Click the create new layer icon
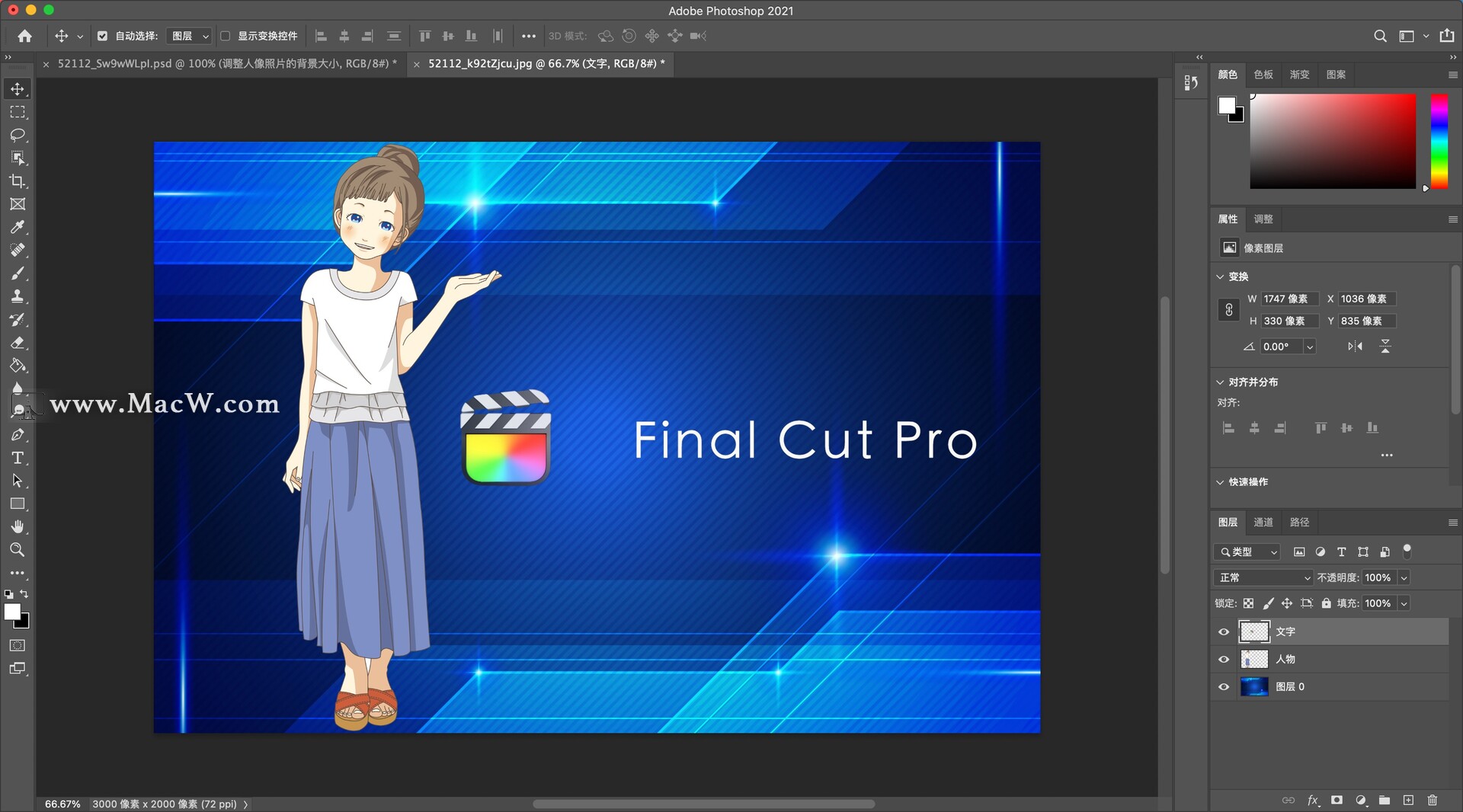Screen dimensions: 1463x812 coord(1408,800)
